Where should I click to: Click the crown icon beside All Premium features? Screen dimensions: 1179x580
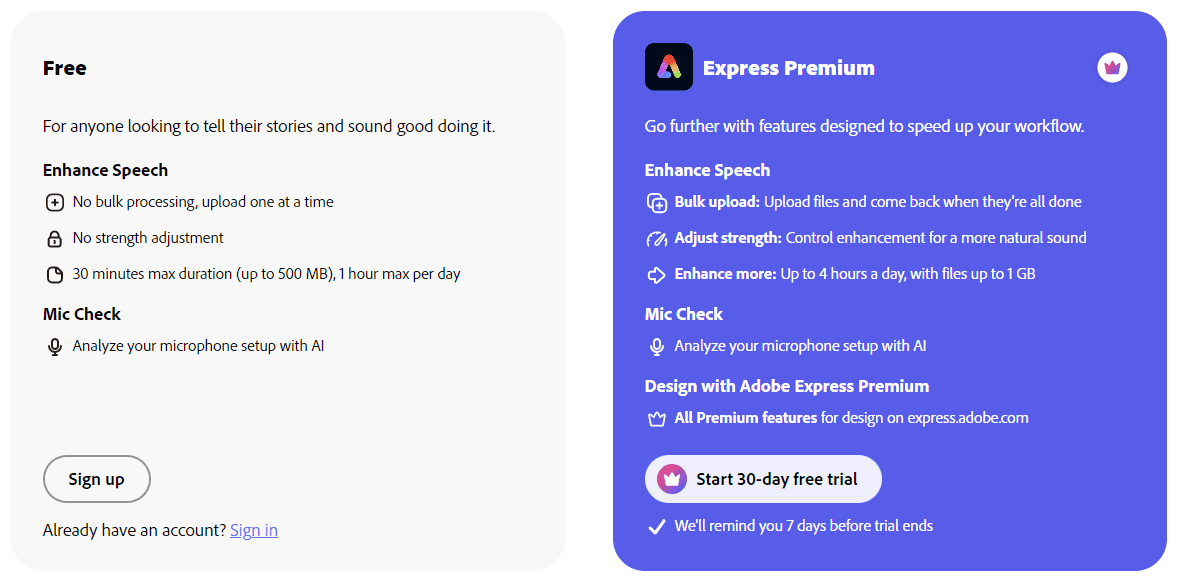(x=656, y=419)
